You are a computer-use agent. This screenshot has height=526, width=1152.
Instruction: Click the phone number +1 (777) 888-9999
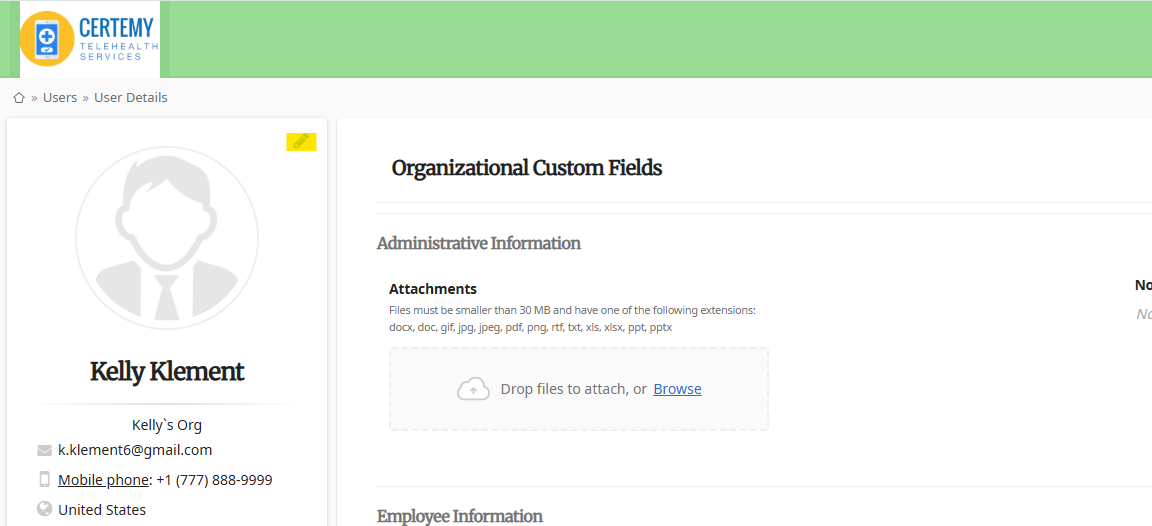tap(214, 480)
